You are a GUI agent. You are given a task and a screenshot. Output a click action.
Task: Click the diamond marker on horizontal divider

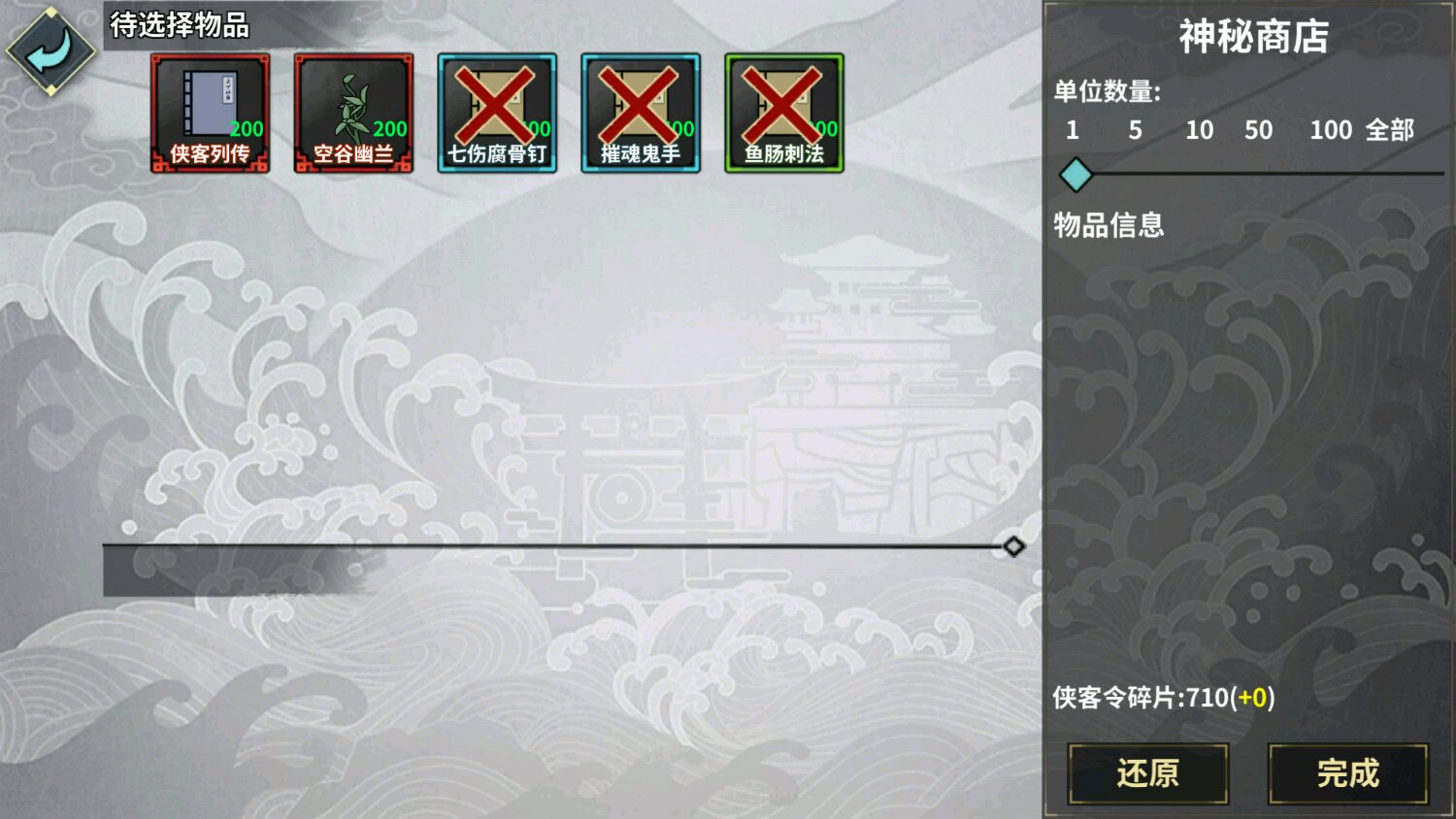[1013, 546]
